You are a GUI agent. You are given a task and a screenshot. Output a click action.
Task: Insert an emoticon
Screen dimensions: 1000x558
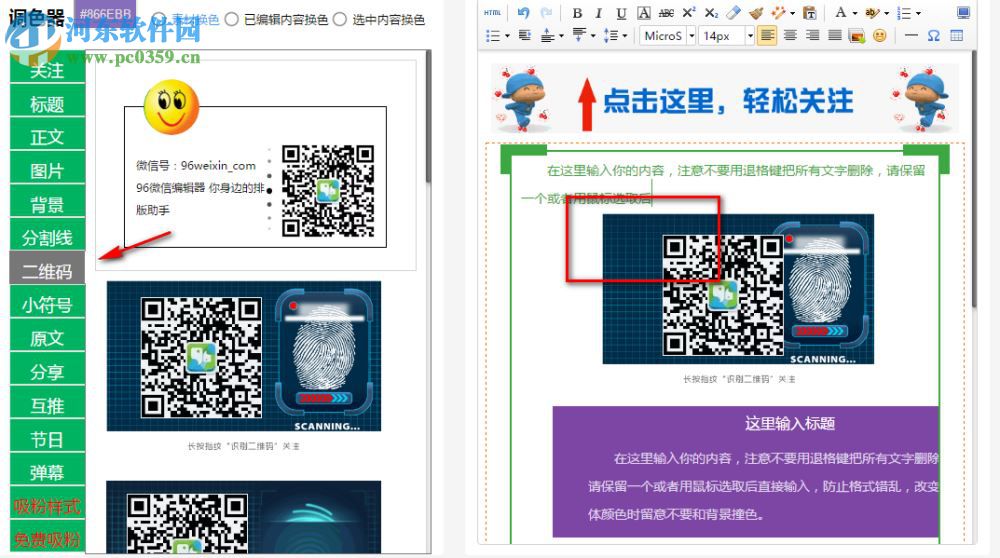click(x=879, y=36)
